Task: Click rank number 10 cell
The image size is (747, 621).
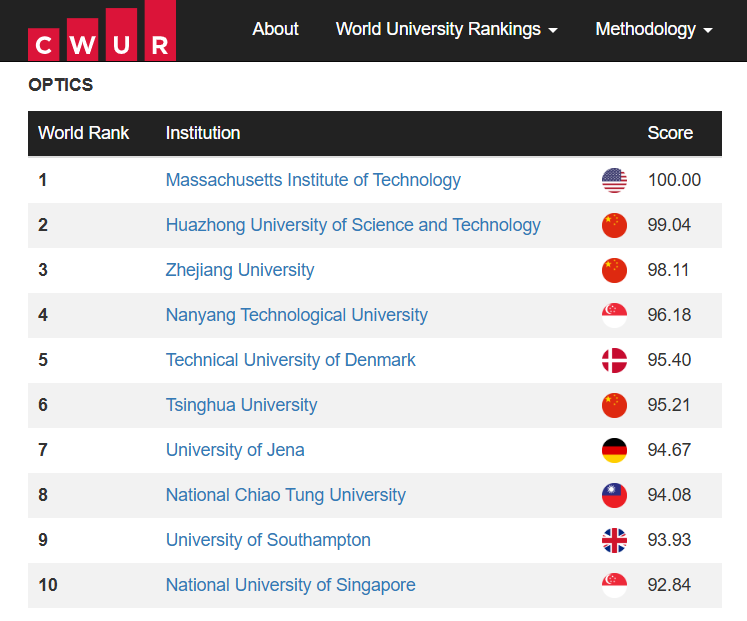Action: tap(48, 585)
